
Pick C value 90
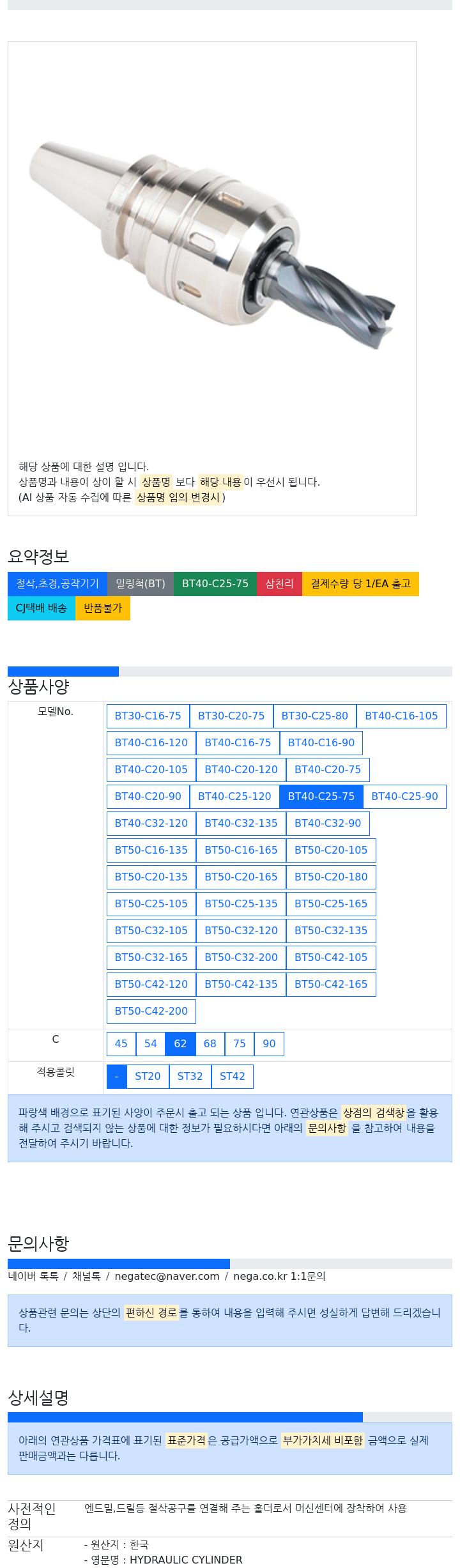269,1043
